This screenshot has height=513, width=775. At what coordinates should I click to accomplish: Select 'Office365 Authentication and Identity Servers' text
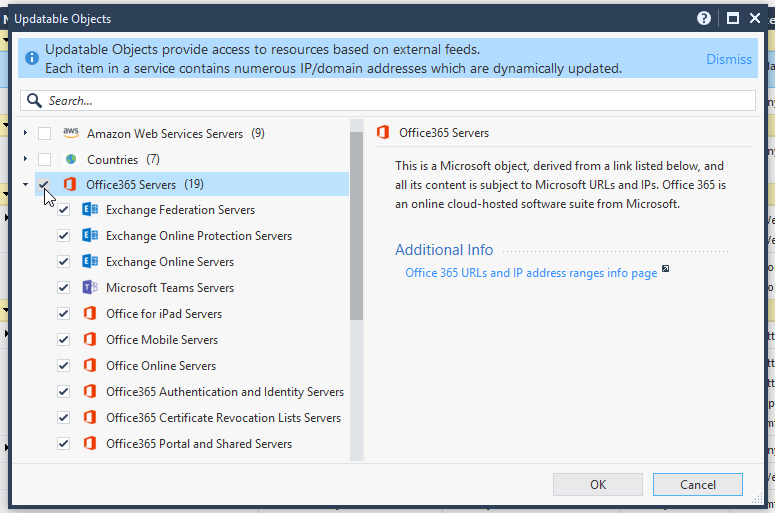(225, 392)
